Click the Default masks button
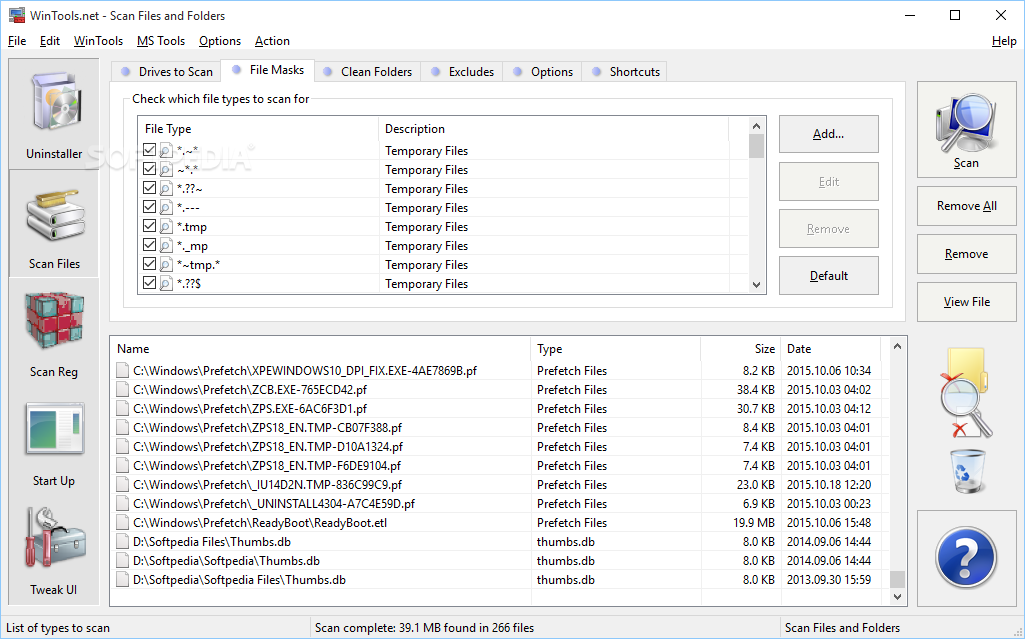This screenshot has width=1025, height=639. [x=828, y=276]
